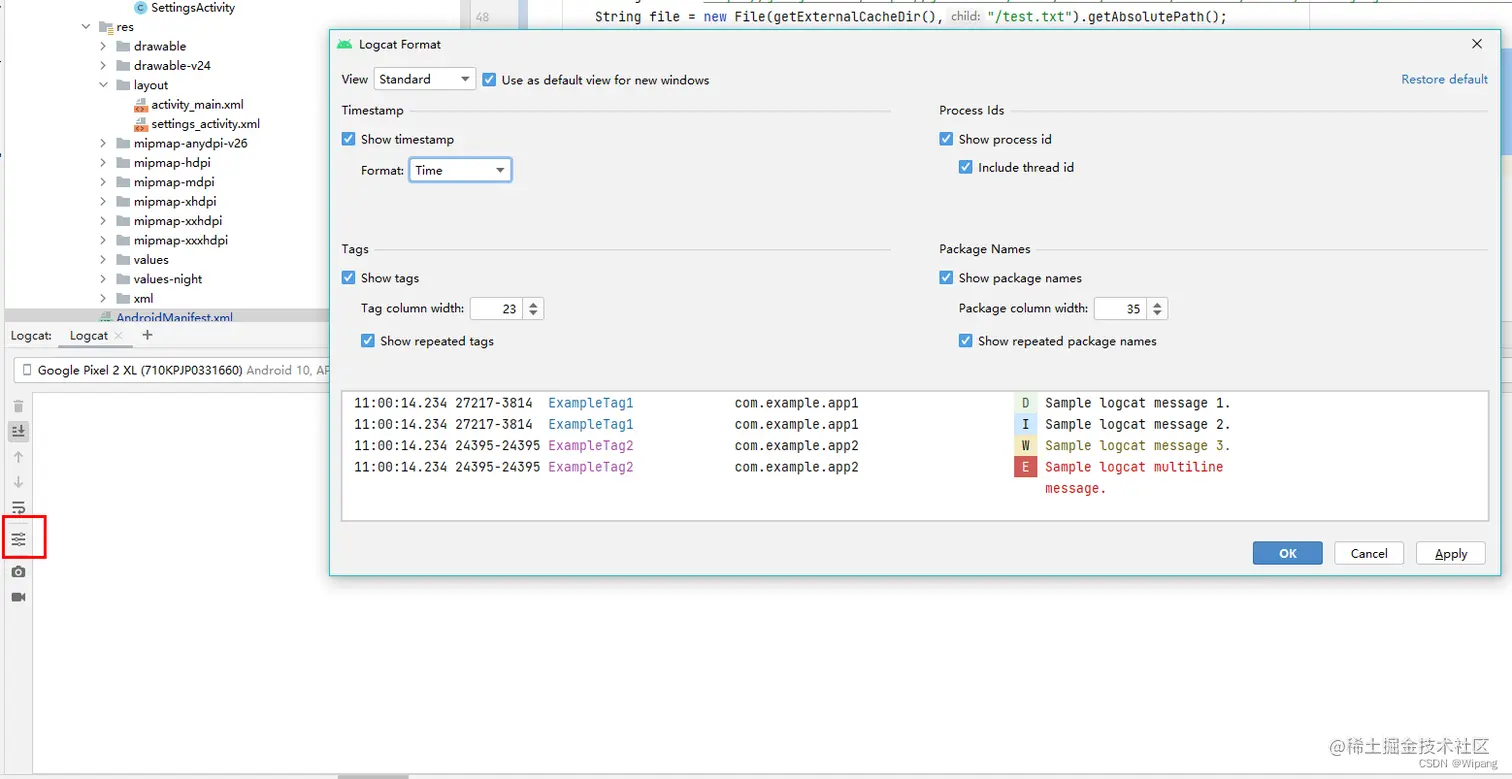
Task: Open the timestamp Format dropdown
Action: 460,170
